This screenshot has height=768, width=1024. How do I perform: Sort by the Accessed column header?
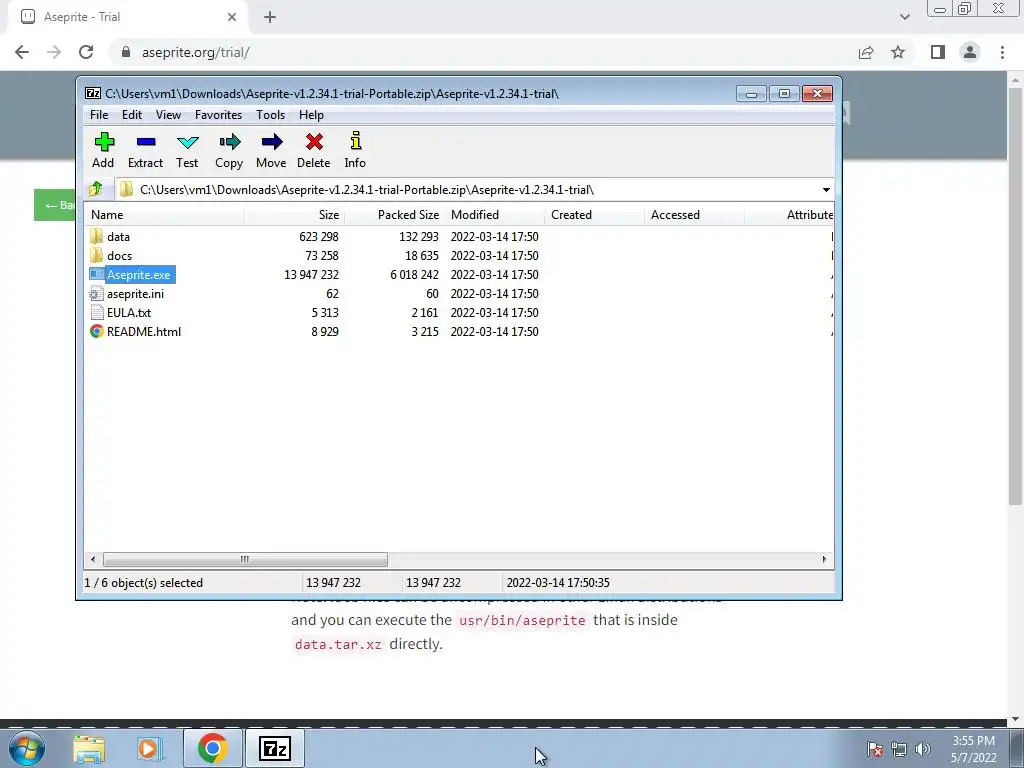(694, 215)
